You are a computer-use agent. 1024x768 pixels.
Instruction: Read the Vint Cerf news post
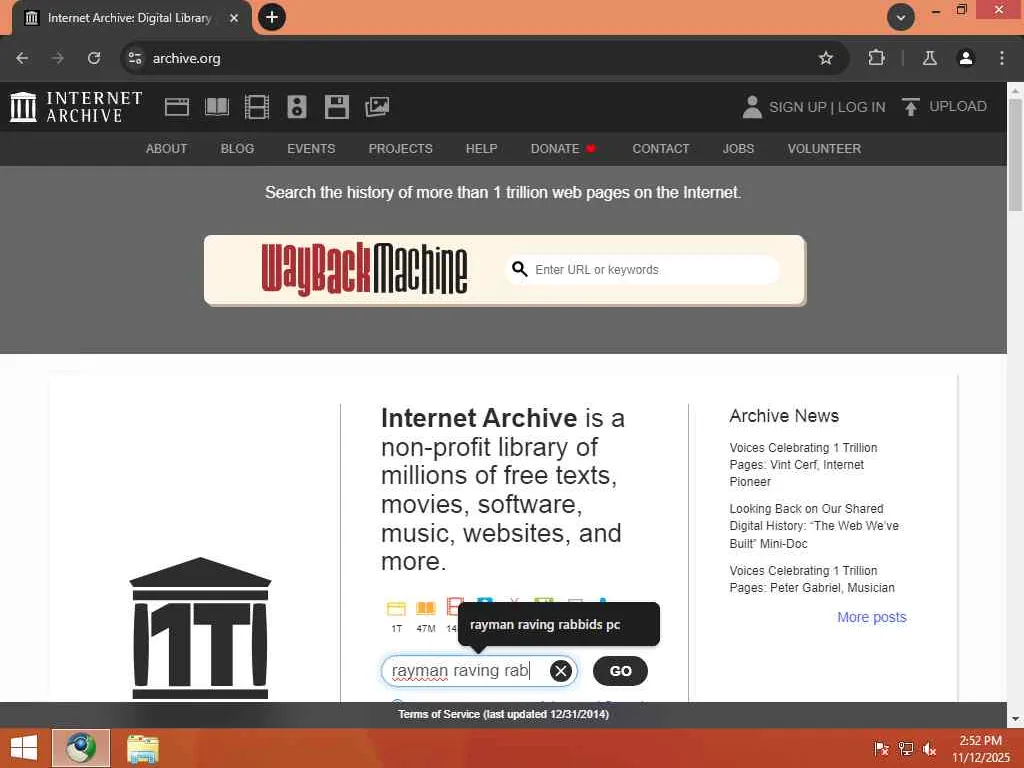click(x=803, y=464)
